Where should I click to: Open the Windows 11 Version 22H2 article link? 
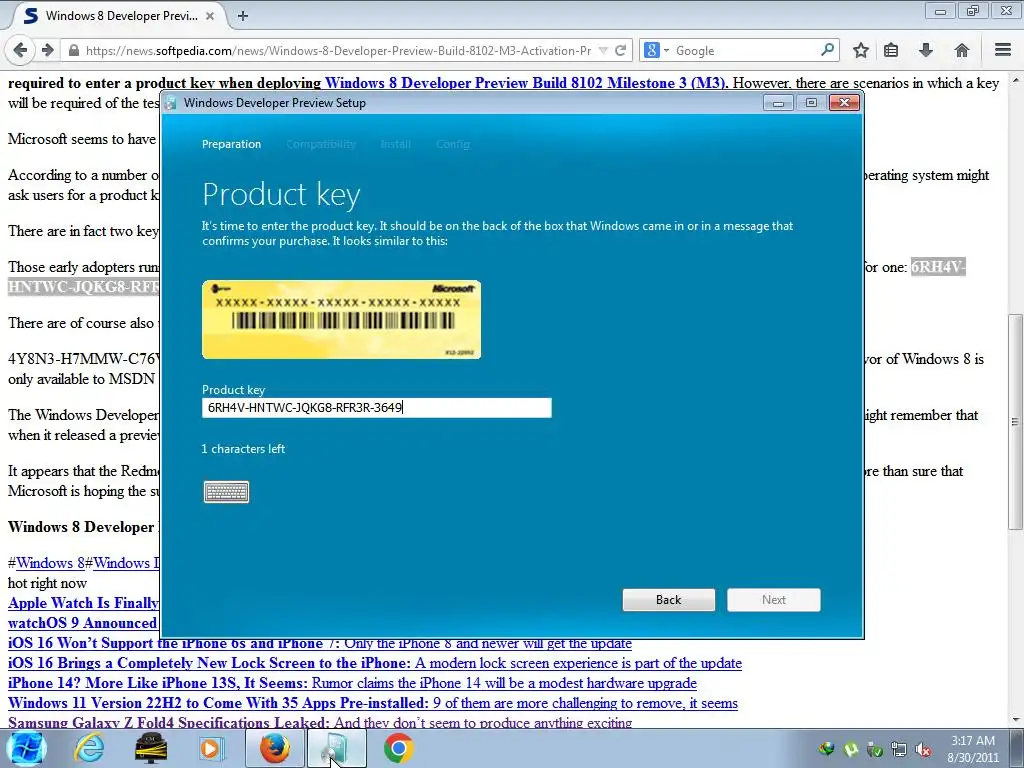(x=373, y=703)
